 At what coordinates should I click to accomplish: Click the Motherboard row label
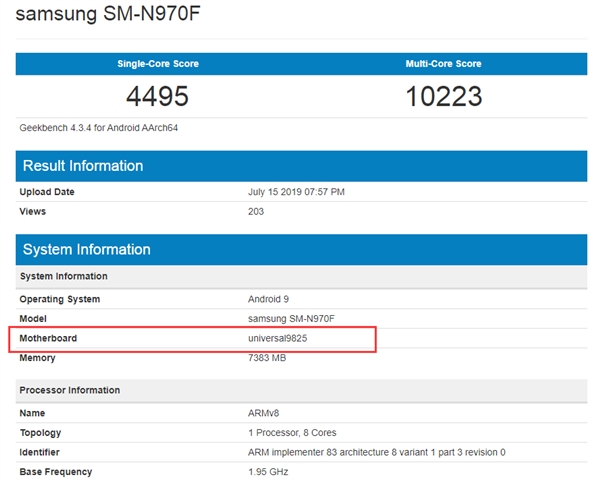48,338
